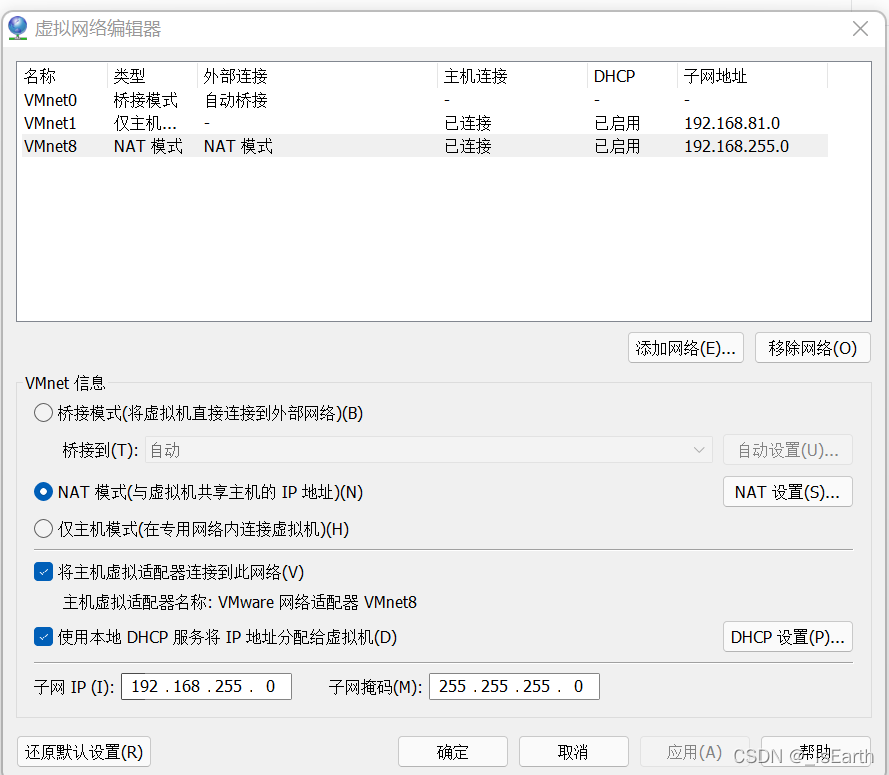The image size is (889, 775).
Task: Click the 帮助 button
Action: (815, 752)
